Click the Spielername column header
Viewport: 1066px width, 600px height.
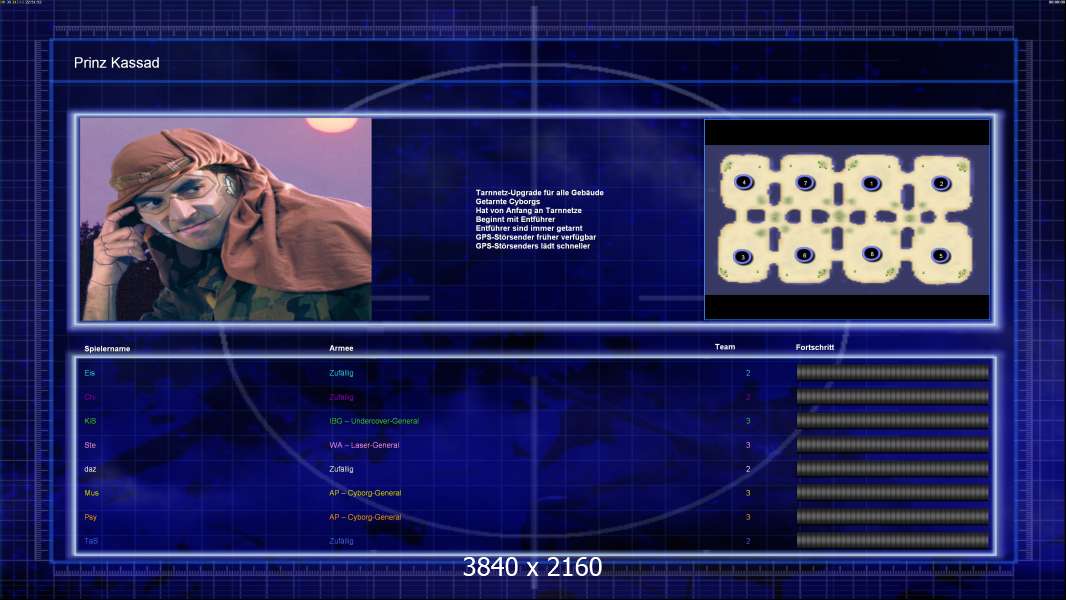tap(107, 349)
